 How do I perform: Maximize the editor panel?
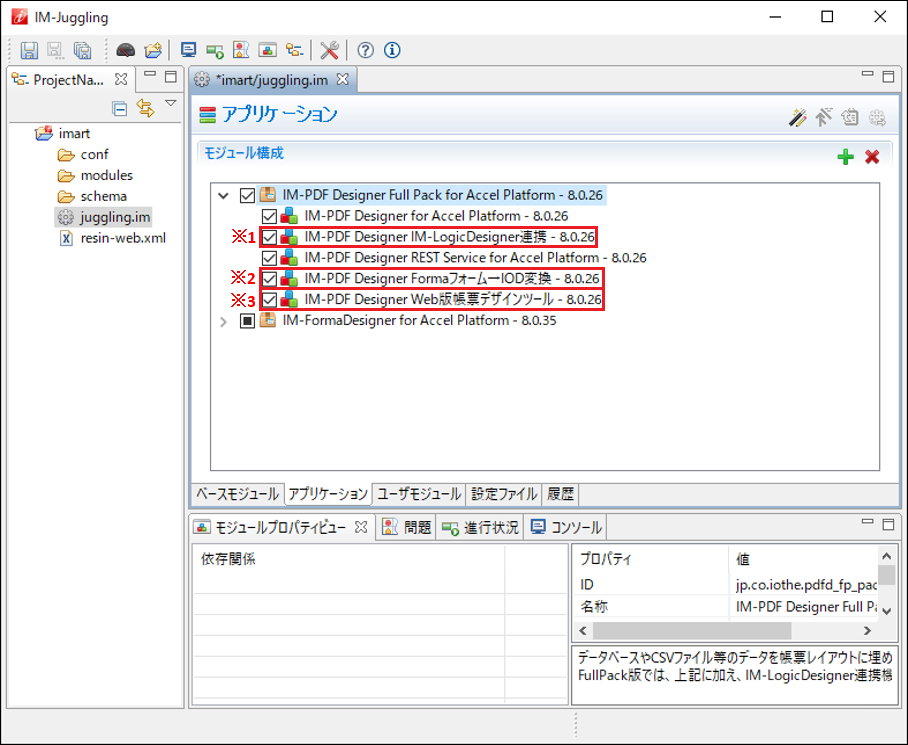click(x=888, y=76)
